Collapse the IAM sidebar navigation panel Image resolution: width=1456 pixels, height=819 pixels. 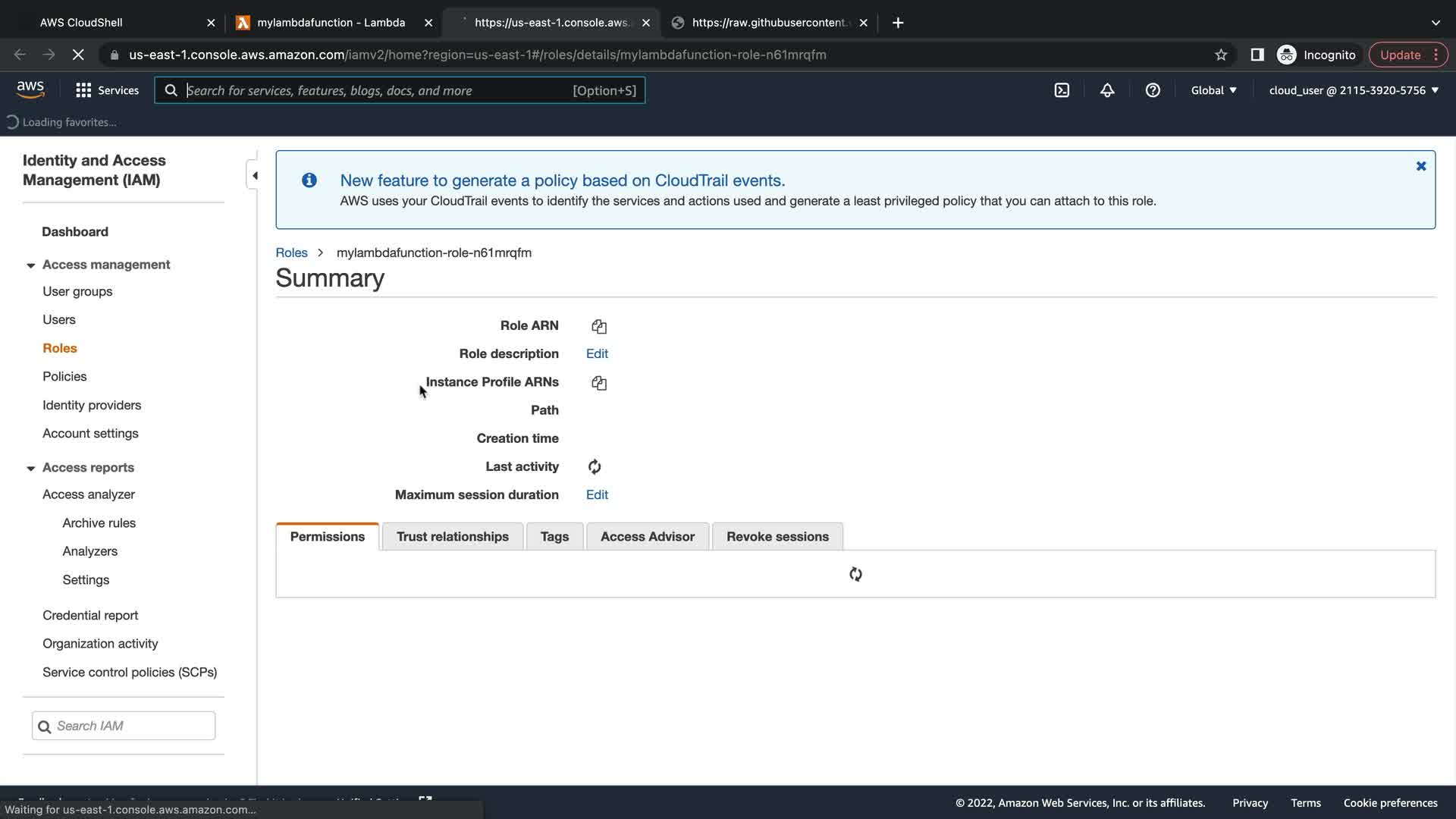[x=254, y=176]
